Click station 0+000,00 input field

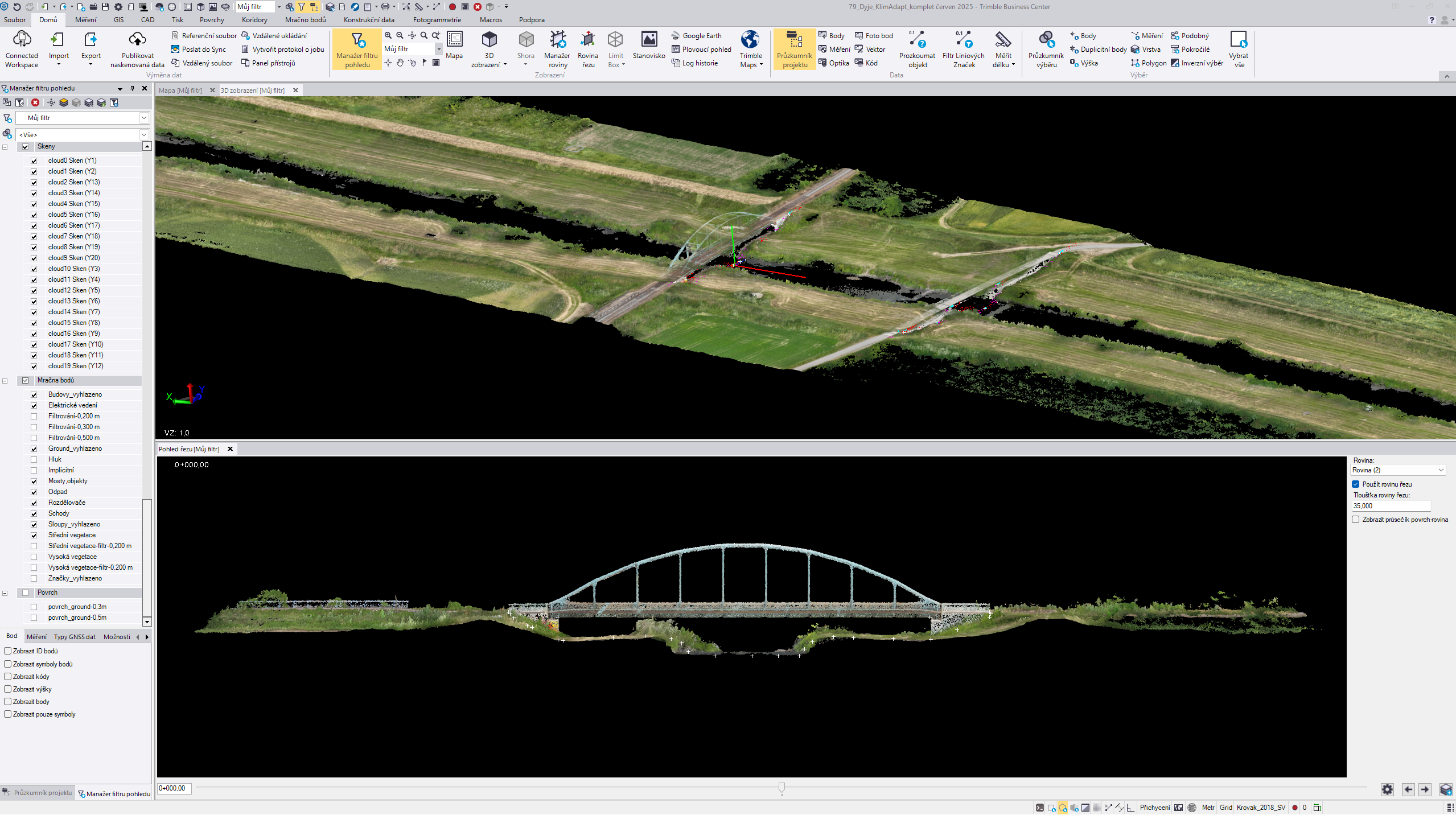coord(174,788)
